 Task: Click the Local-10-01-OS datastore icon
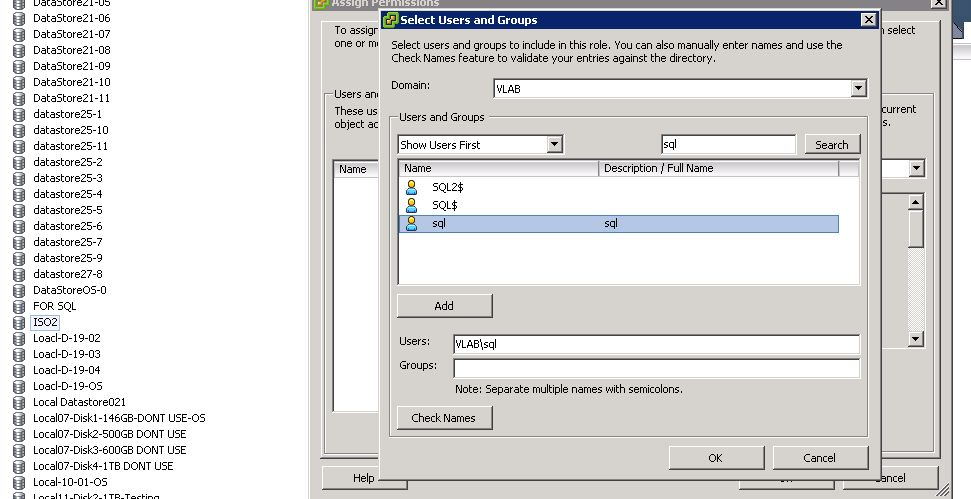click(x=19, y=482)
